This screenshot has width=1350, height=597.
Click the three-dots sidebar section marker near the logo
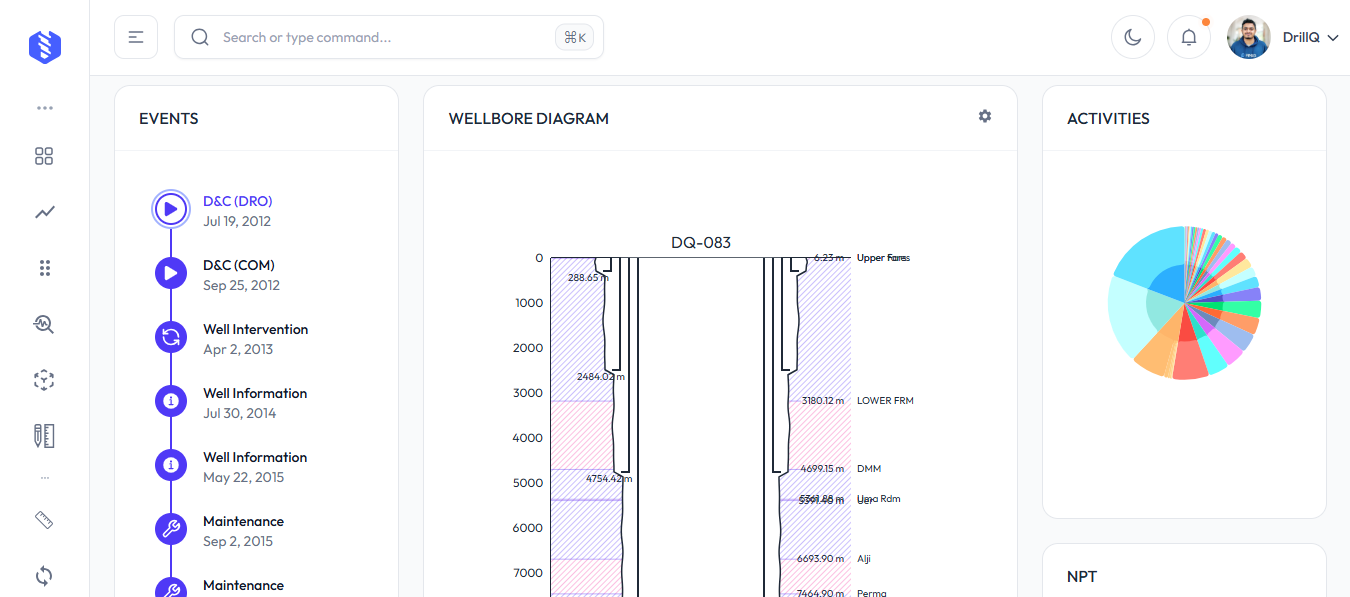pyautogui.click(x=44, y=108)
